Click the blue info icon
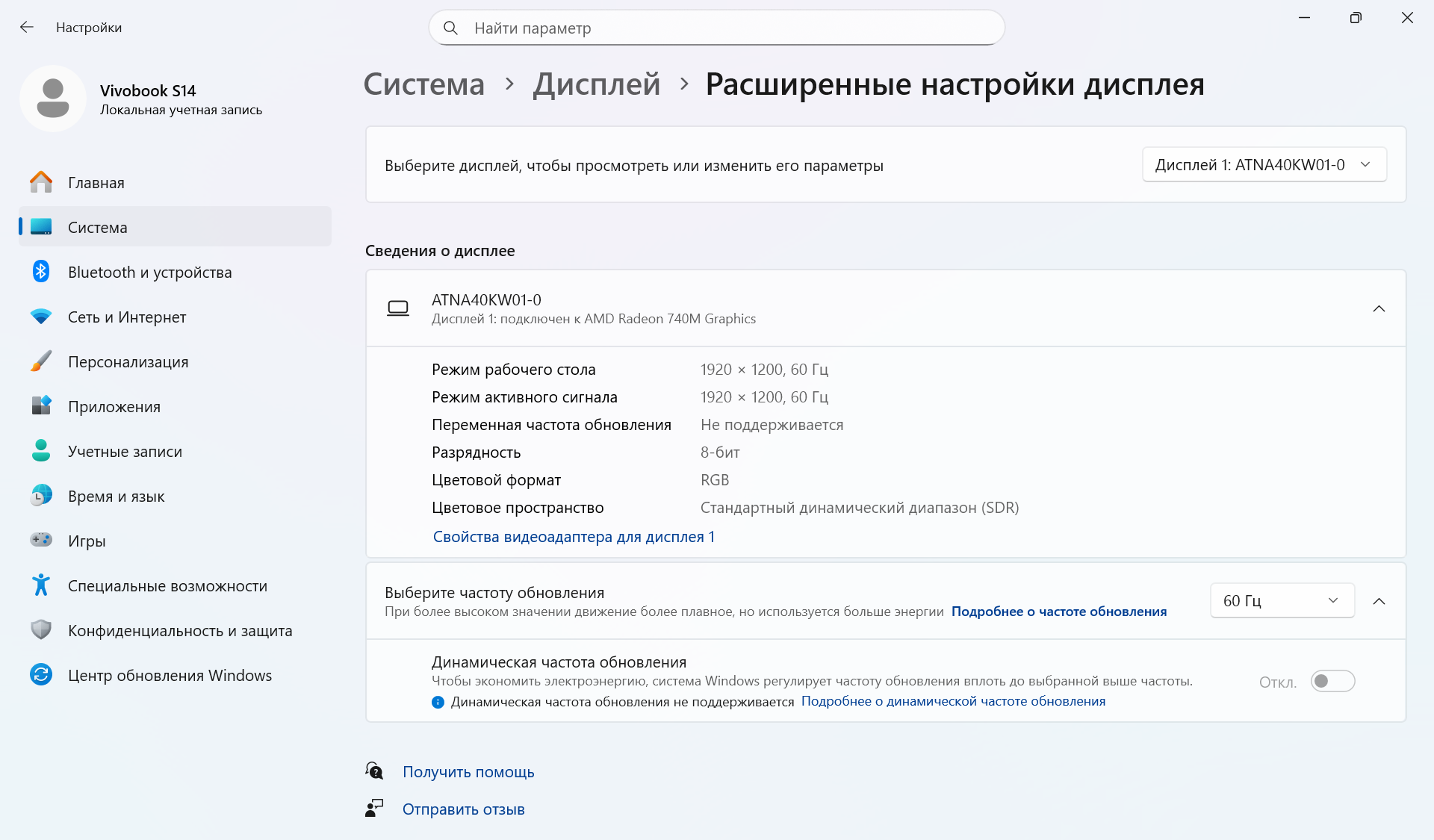This screenshot has width=1434, height=840. pos(438,702)
